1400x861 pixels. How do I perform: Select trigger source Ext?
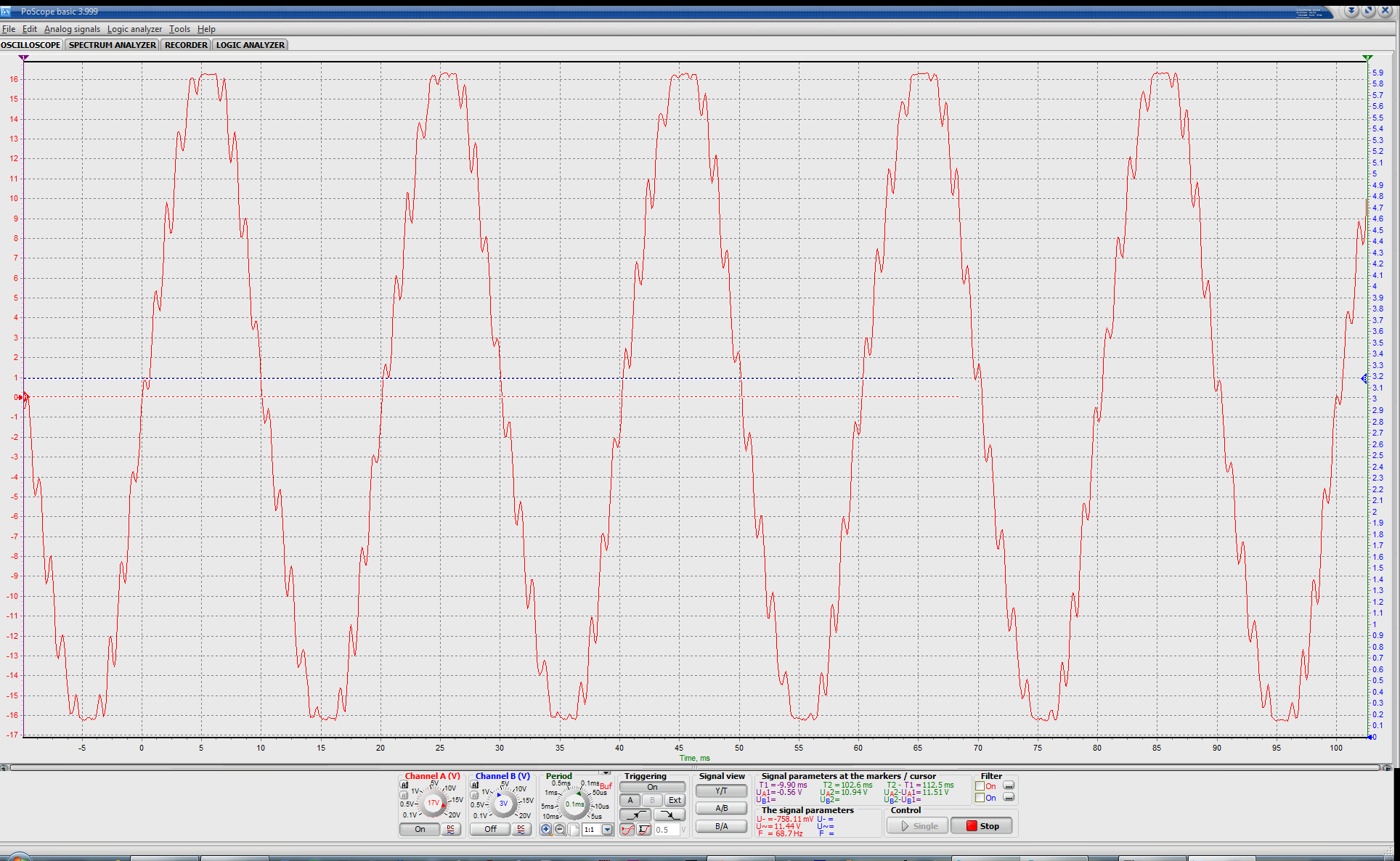pos(675,800)
